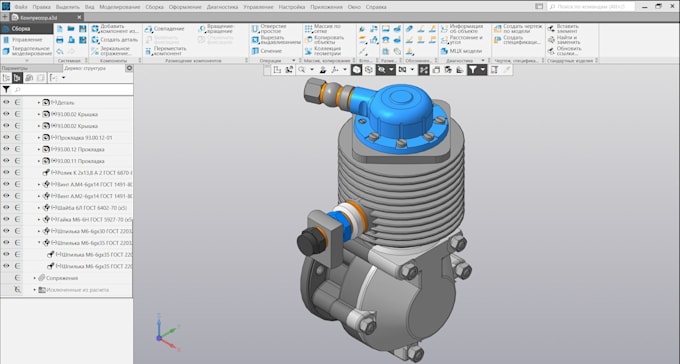
Task: Toggle visibility of 93.00.12 Прокладка
Action: coord(6,149)
